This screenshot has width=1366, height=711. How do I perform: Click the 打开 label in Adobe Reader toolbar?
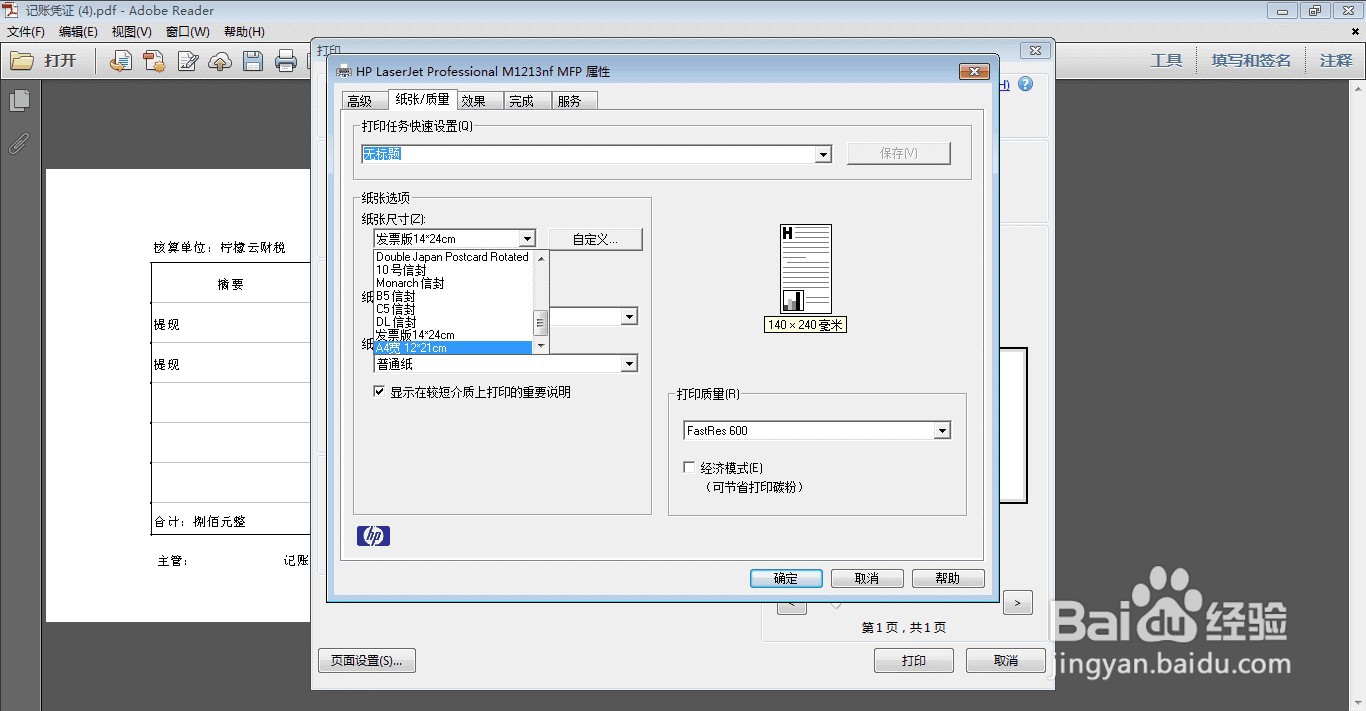click(x=60, y=61)
